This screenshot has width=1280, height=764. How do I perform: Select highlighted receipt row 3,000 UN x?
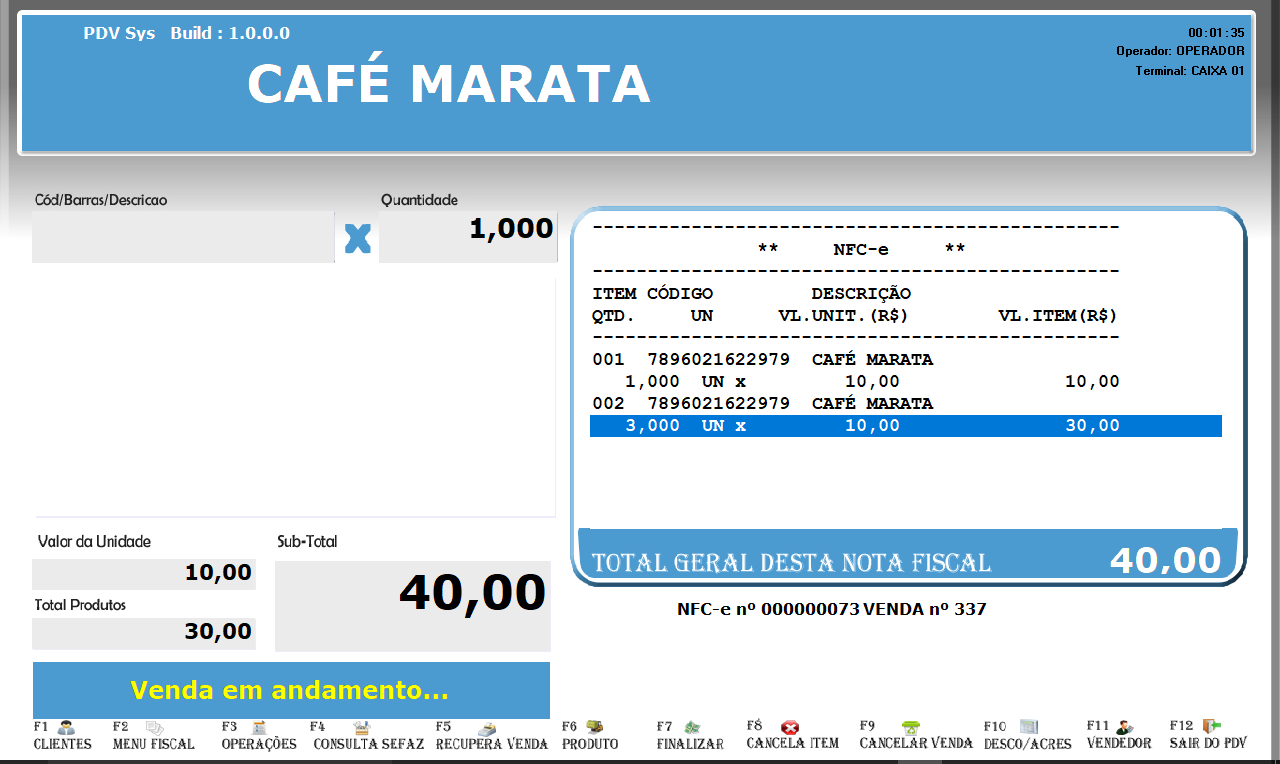pyautogui.click(x=906, y=426)
